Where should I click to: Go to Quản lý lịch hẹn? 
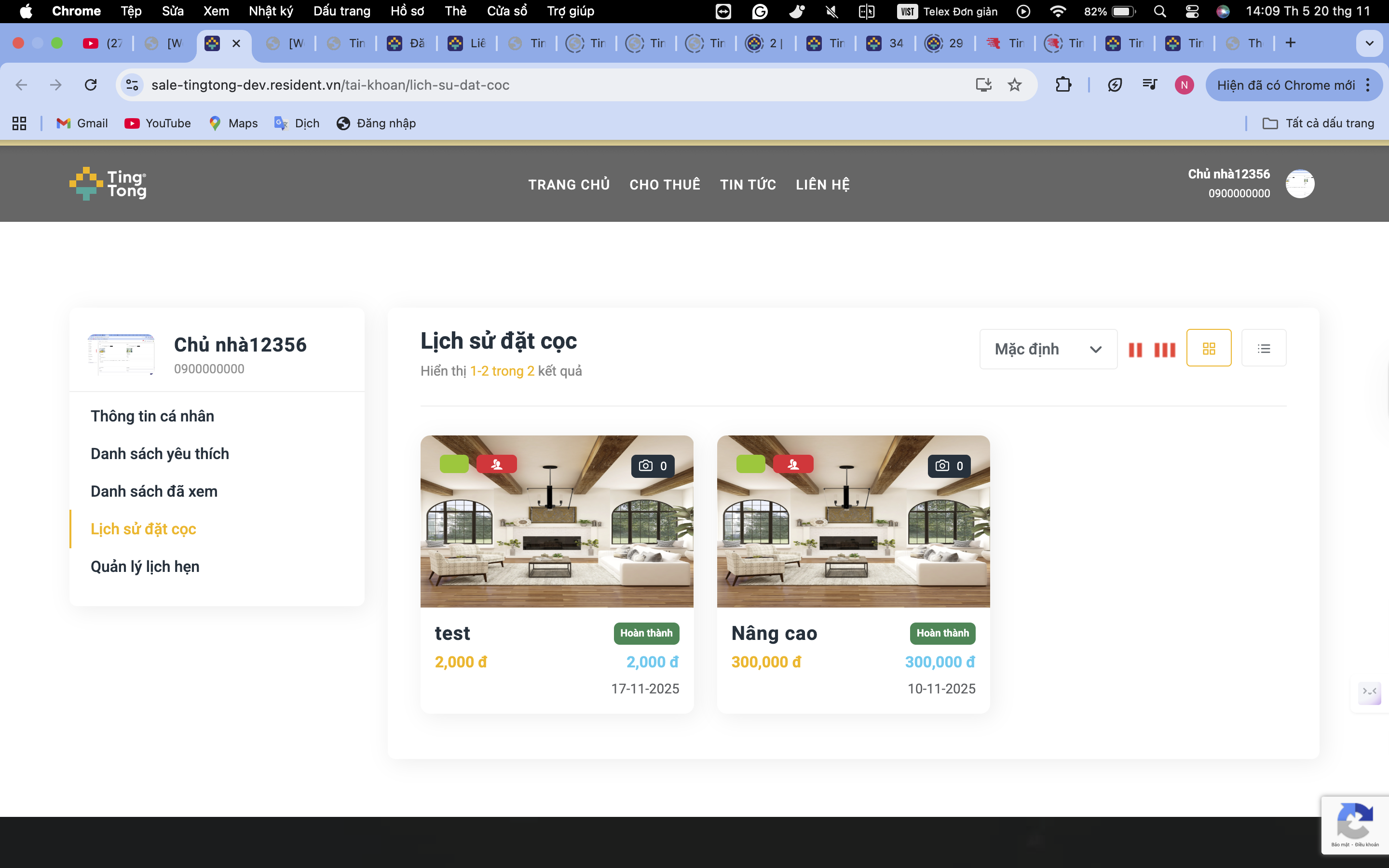pos(145,567)
